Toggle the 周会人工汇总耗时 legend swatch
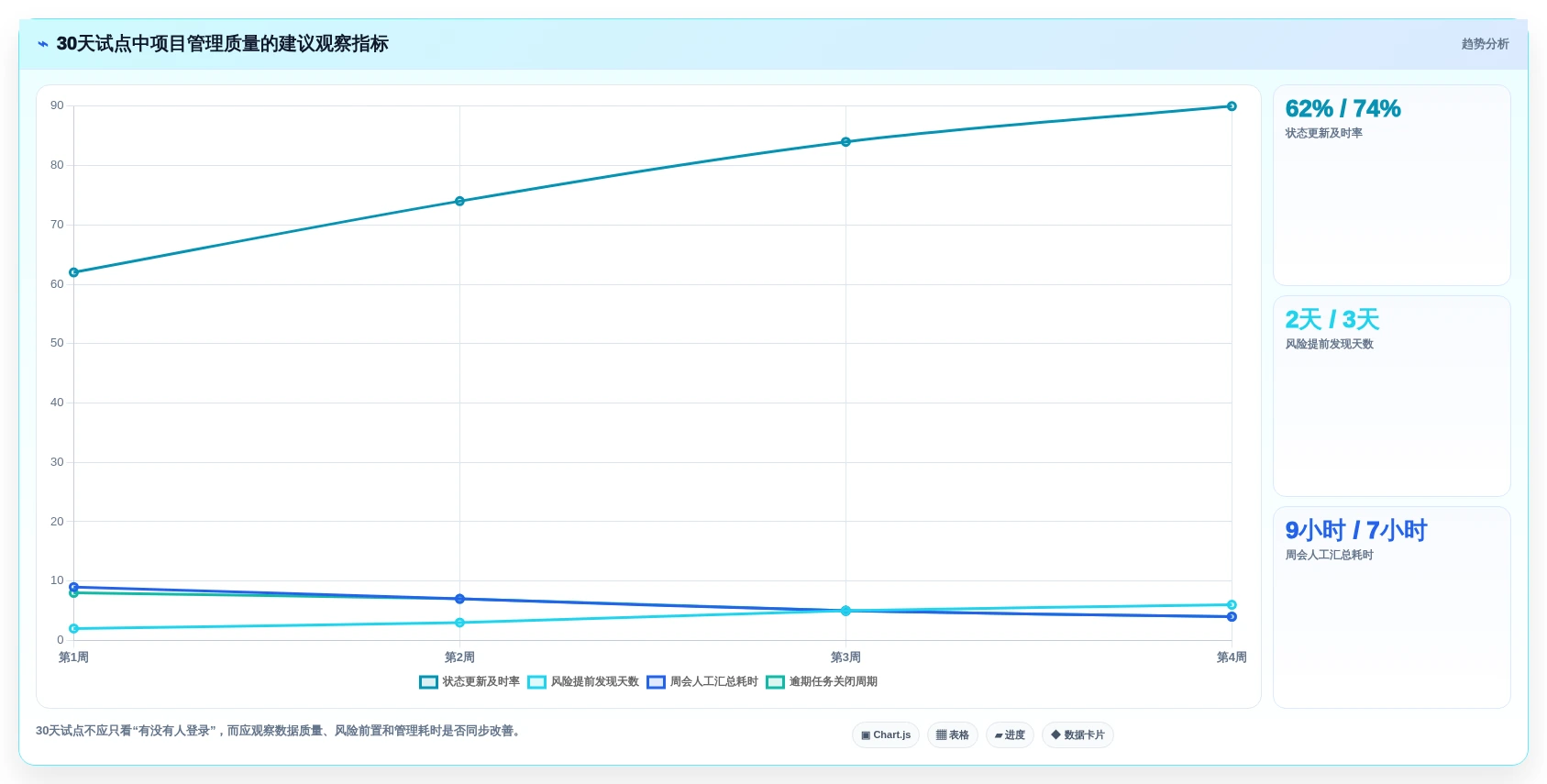Viewport: 1547px width, 784px height. click(656, 682)
